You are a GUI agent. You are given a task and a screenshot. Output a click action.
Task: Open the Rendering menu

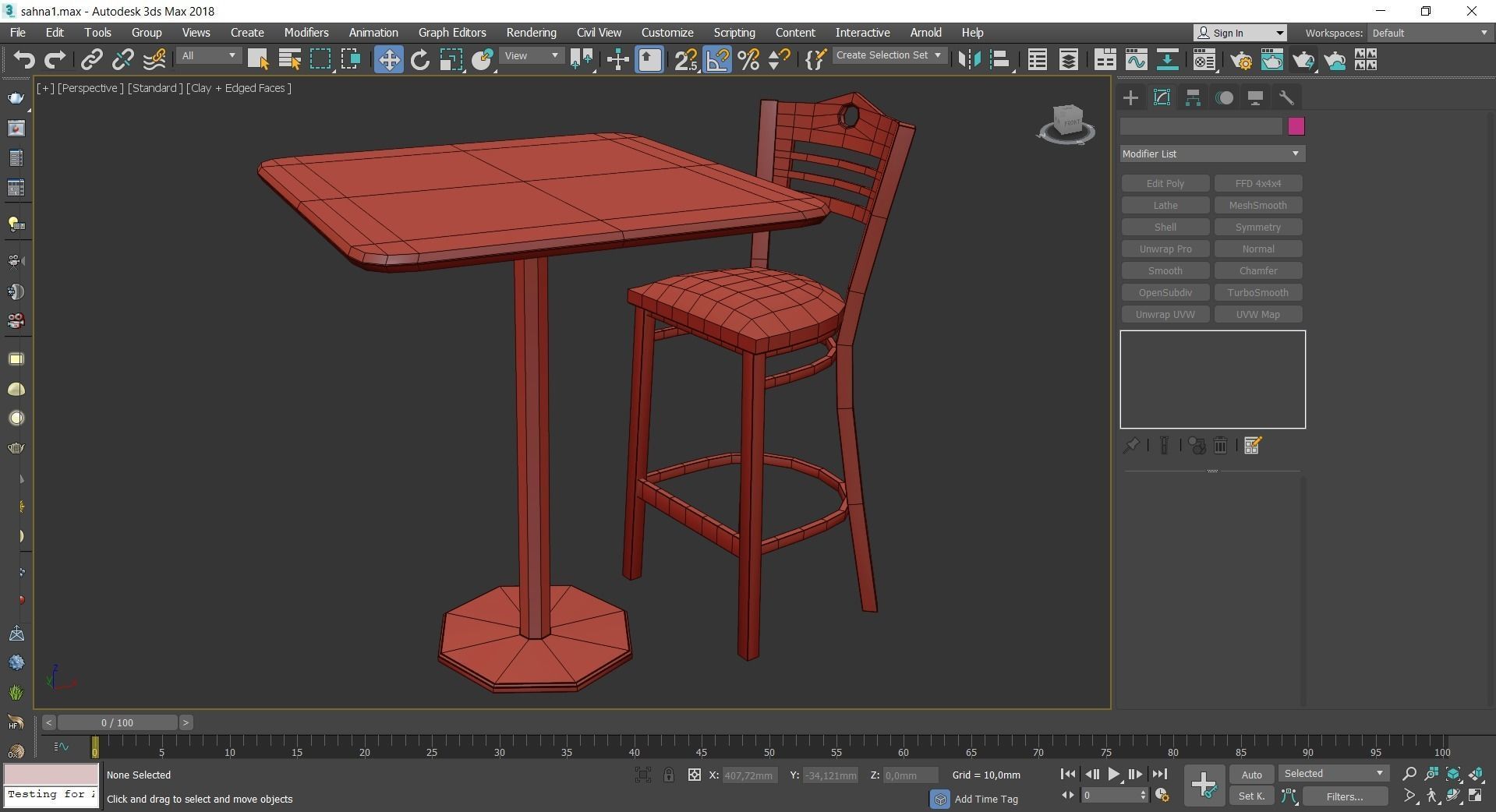pos(531,33)
